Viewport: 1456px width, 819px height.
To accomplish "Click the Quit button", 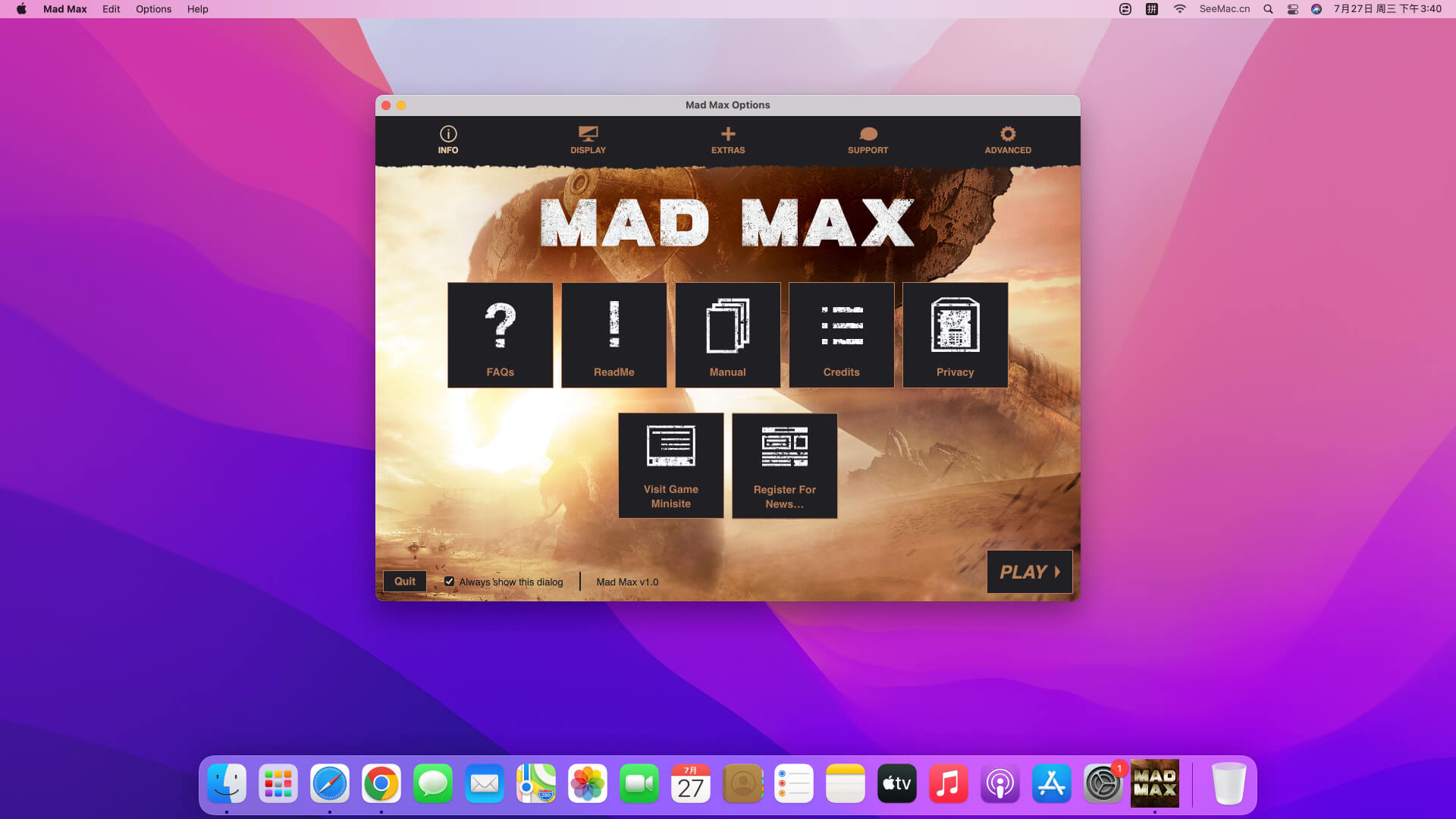I will [x=405, y=582].
